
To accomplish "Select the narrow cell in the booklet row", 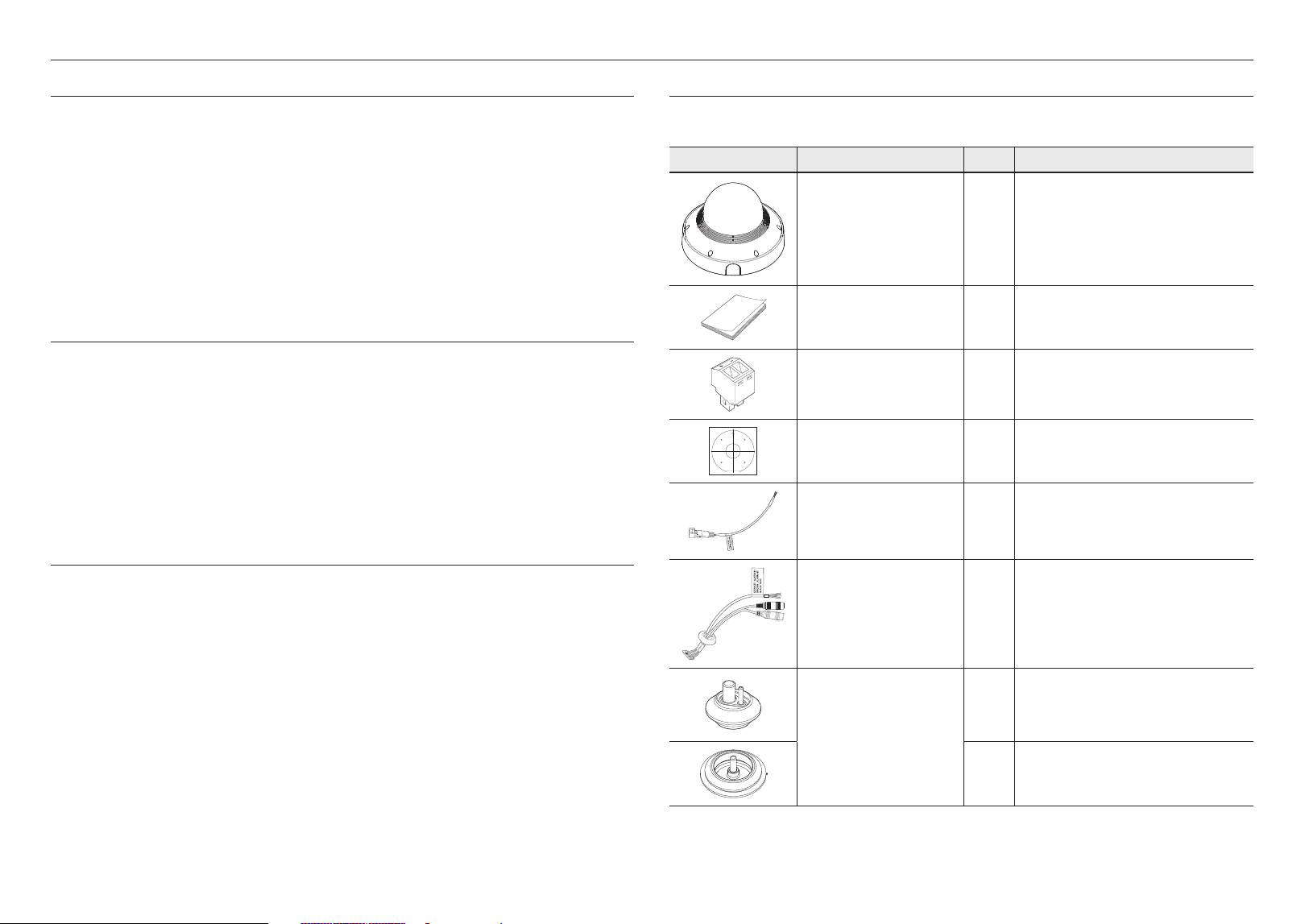I will (989, 317).
